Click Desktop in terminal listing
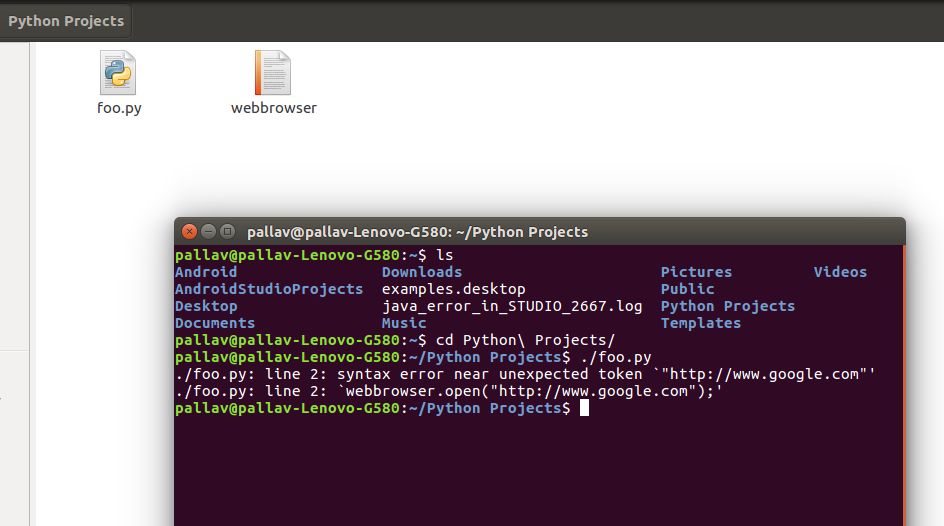 click(x=206, y=306)
